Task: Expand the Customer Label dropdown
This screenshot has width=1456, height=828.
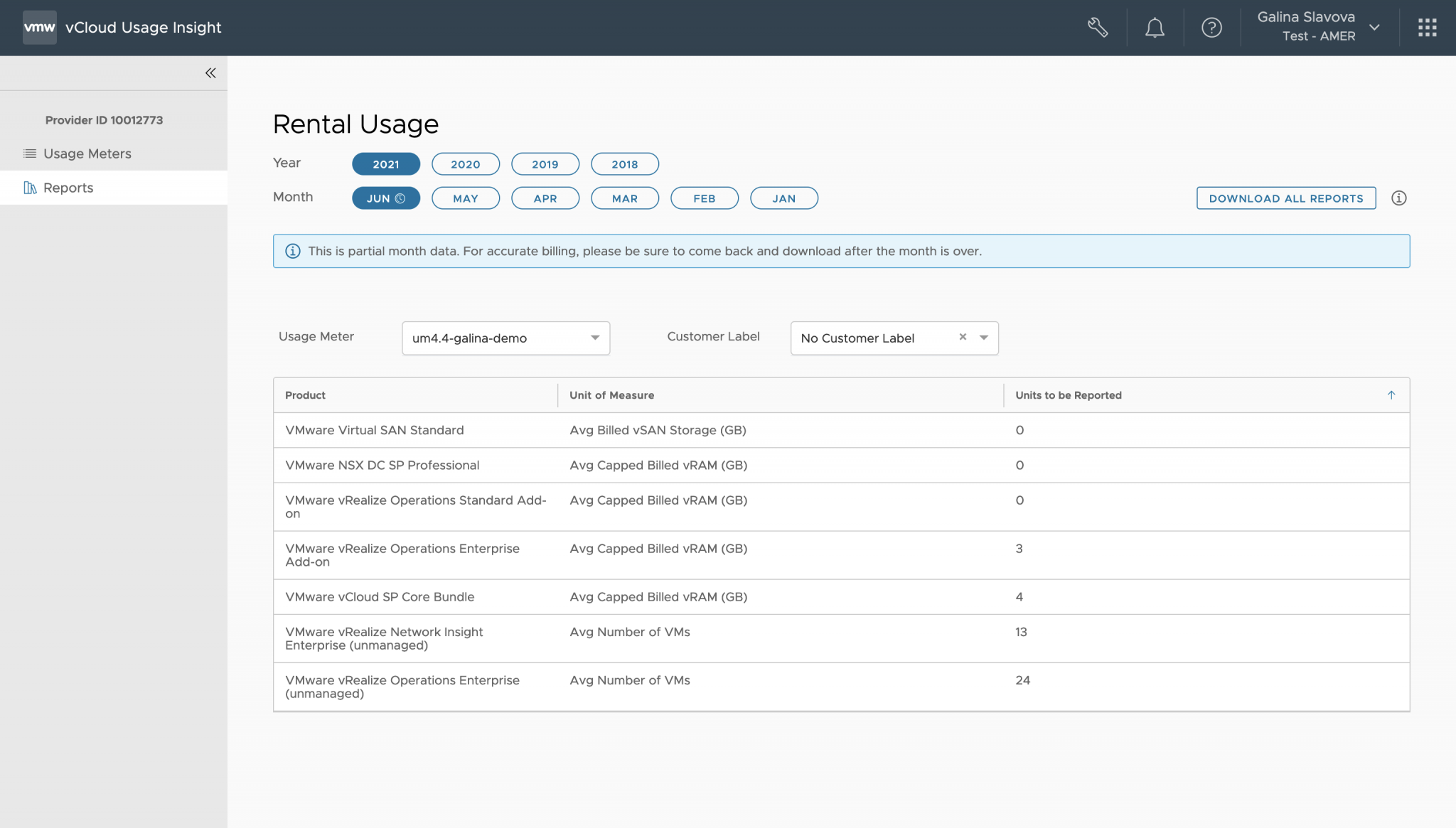Action: pos(984,338)
